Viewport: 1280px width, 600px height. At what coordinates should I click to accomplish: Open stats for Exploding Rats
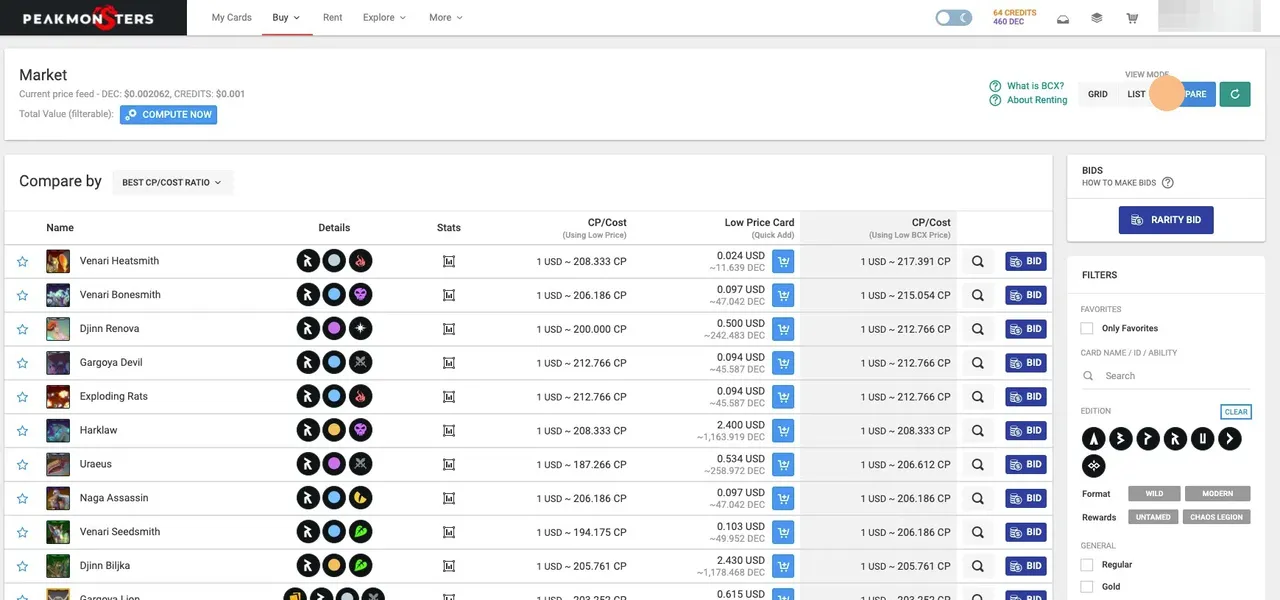click(x=449, y=397)
